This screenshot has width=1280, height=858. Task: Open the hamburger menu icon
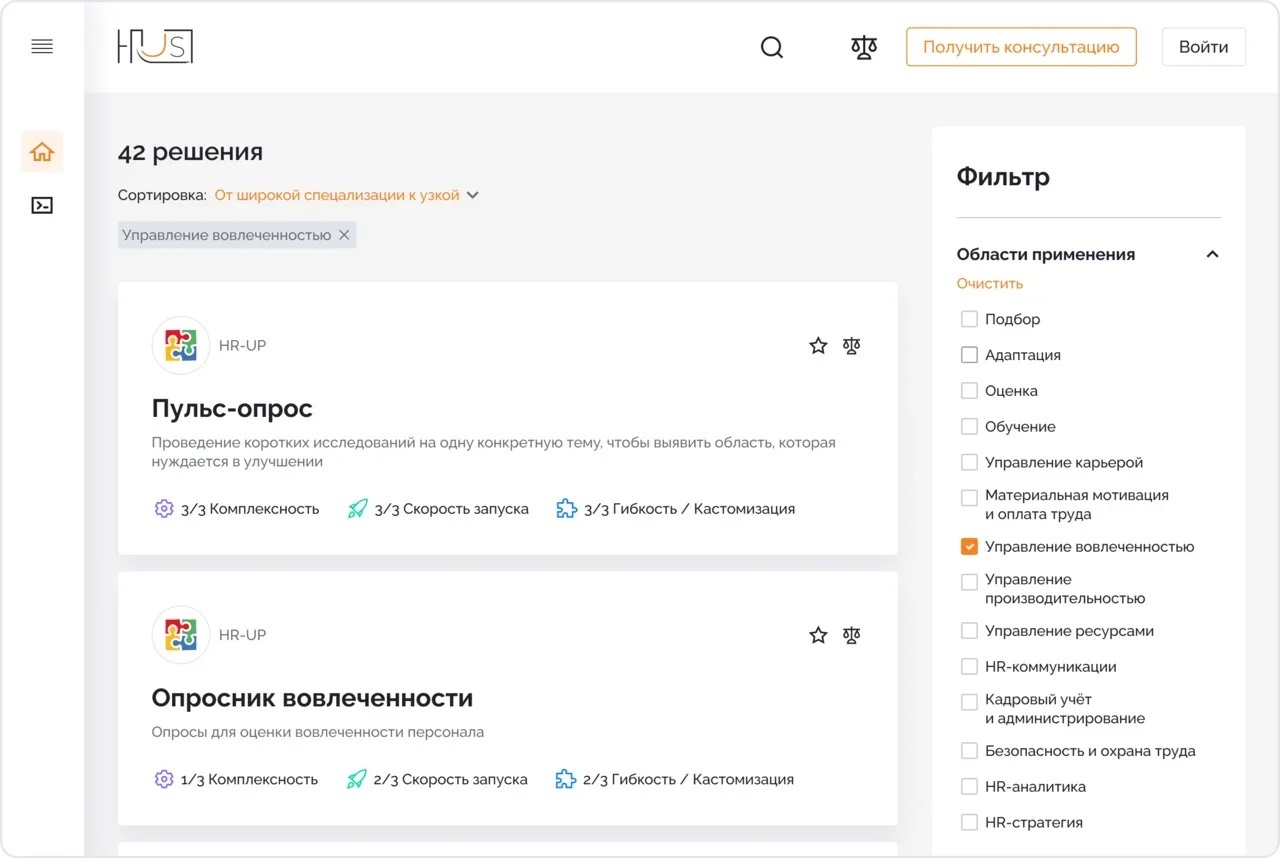click(x=42, y=47)
